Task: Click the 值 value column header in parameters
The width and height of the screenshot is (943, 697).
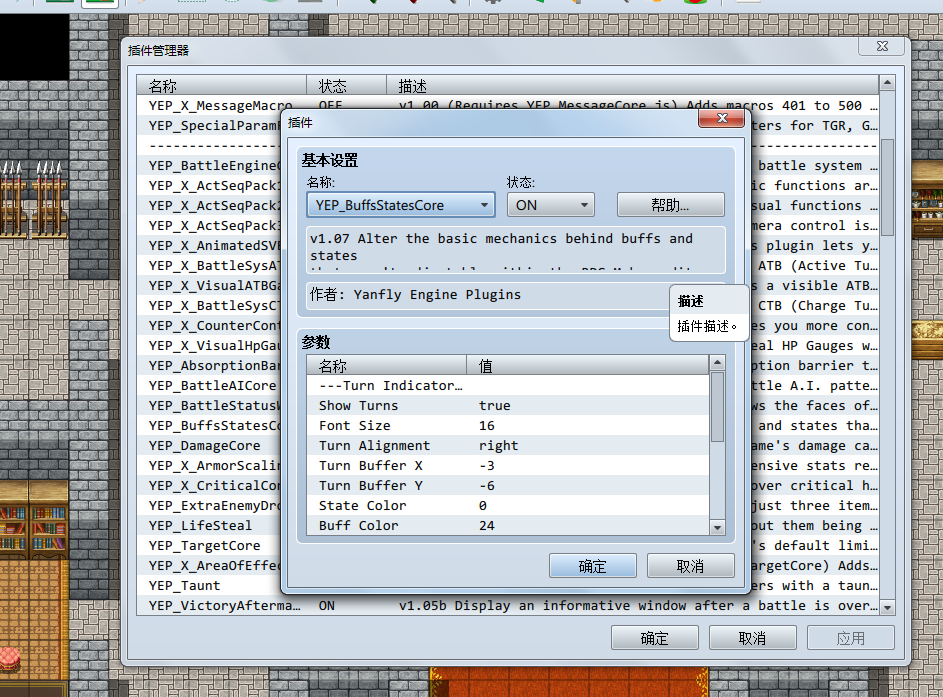Action: point(588,366)
